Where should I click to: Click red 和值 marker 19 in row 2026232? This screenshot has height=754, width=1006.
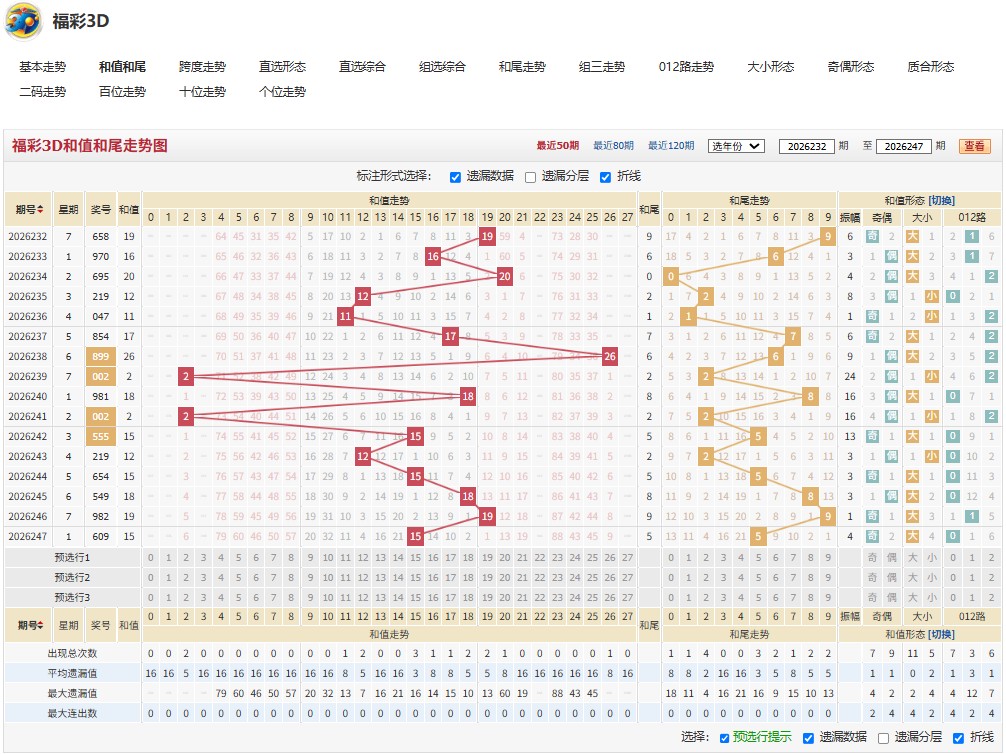coord(487,236)
